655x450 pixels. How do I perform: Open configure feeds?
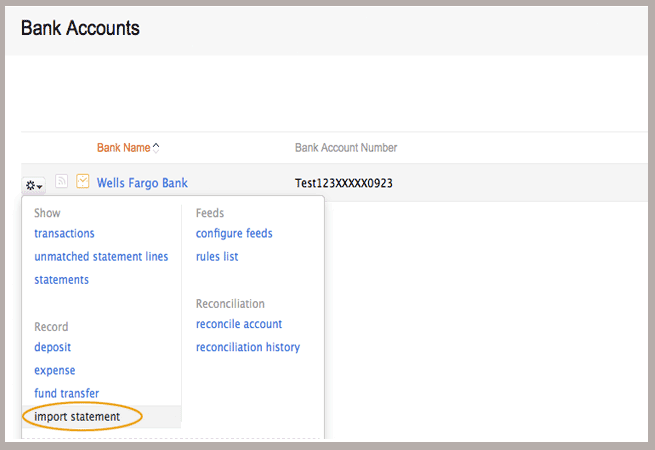[x=234, y=234]
